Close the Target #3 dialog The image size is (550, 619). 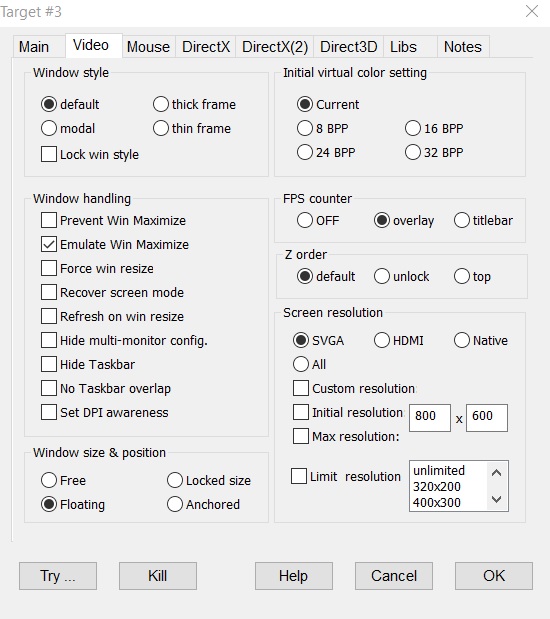(532, 11)
